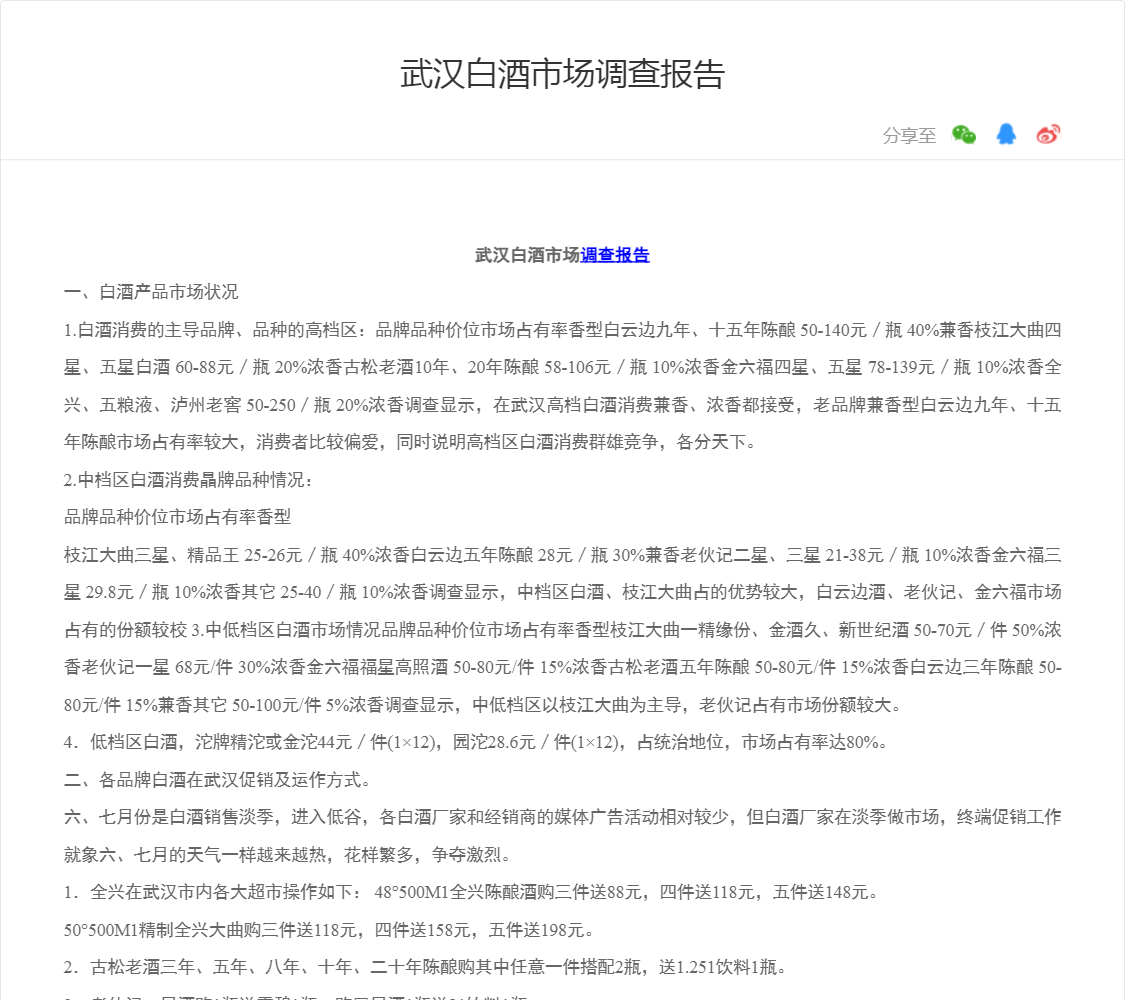This screenshot has height=1000, width=1125.
Task: Share the article to QQ
Action: tap(1006, 134)
